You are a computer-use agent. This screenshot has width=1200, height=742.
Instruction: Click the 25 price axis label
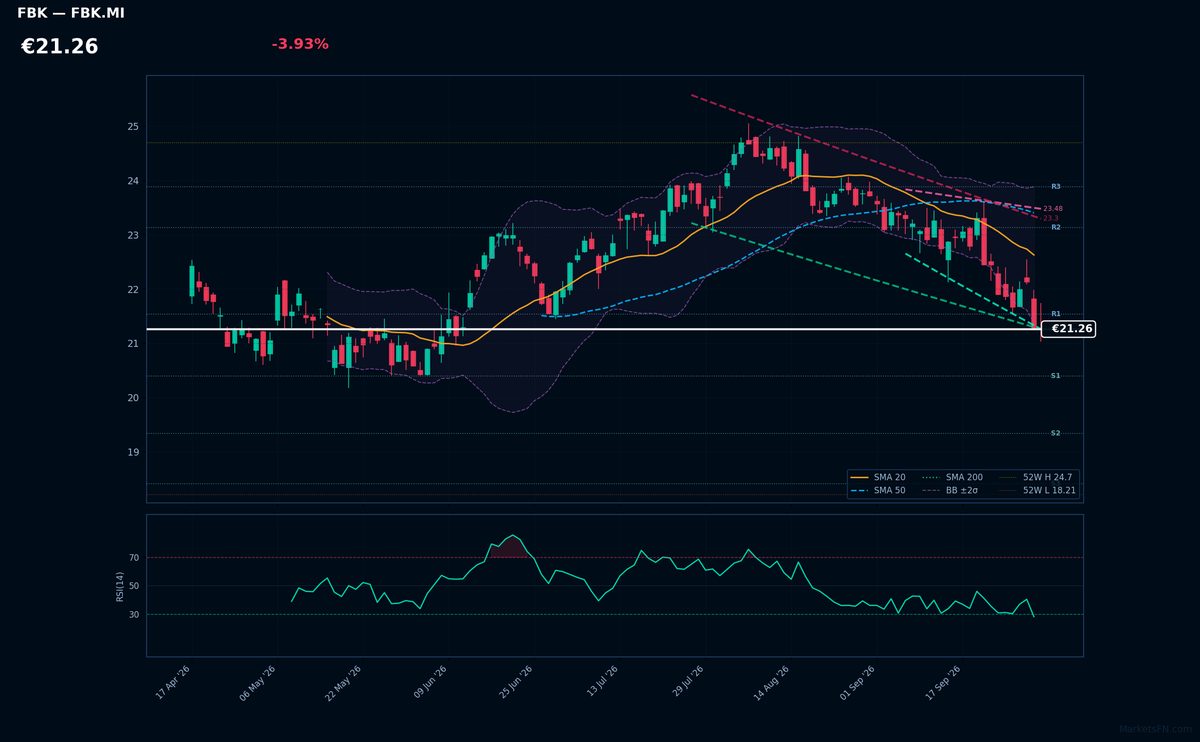click(x=132, y=127)
